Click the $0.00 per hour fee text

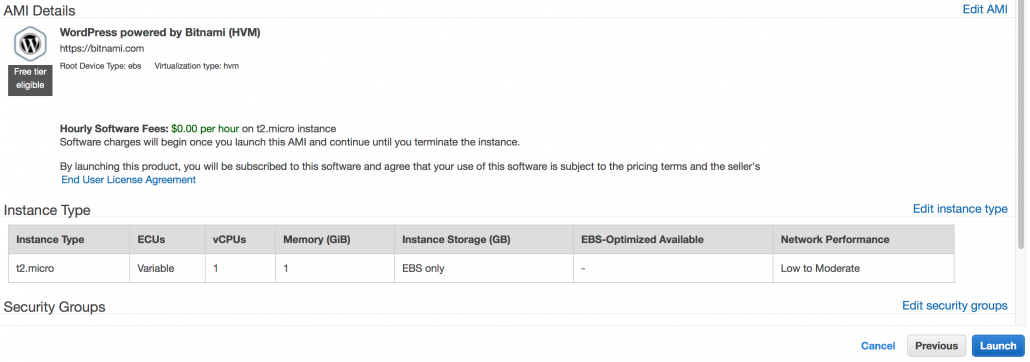205,129
